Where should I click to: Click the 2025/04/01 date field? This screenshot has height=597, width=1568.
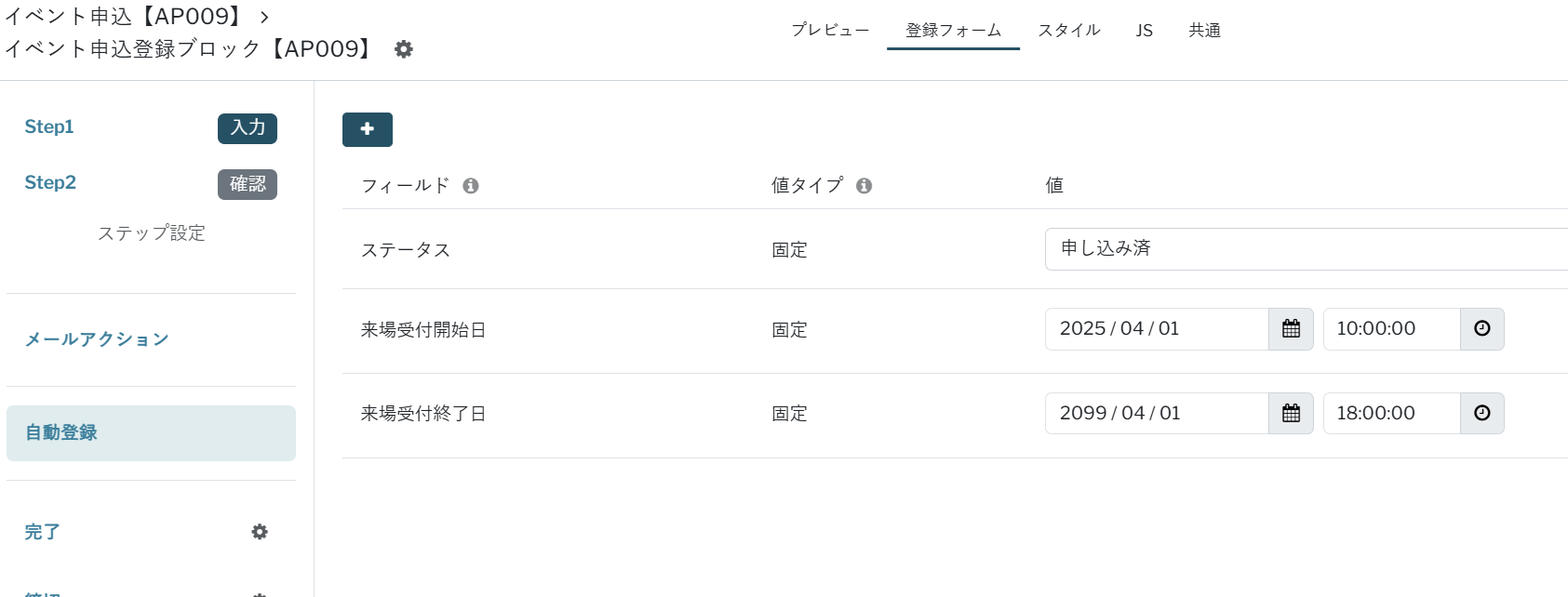(1157, 329)
